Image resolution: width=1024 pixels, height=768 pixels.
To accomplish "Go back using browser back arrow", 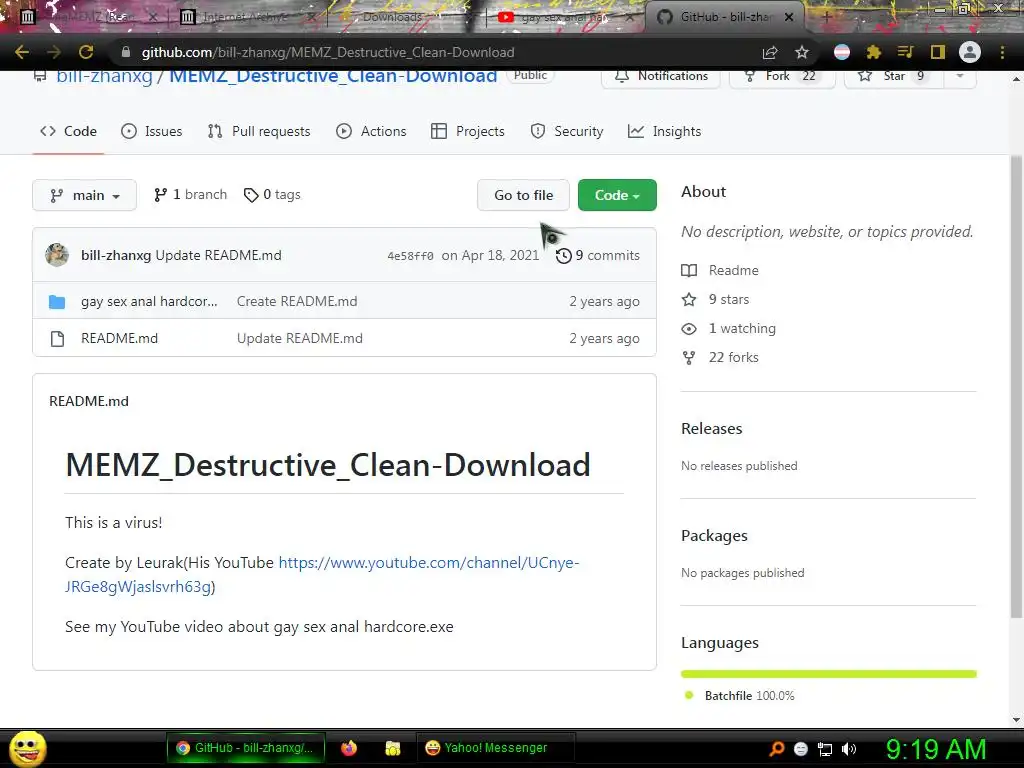I will [x=22, y=52].
